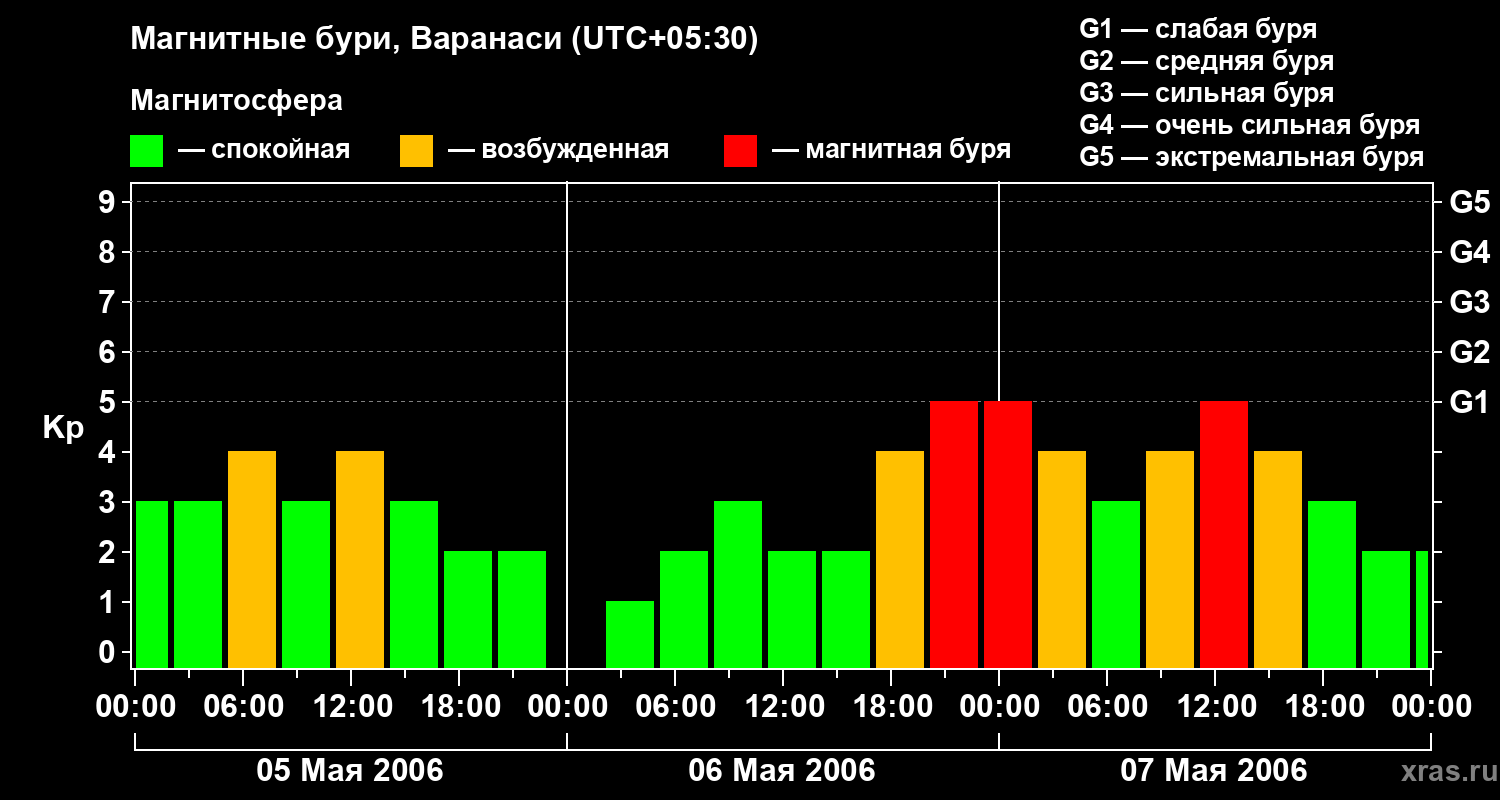This screenshot has height=800, width=1500.
Task: Click the green Kp 3 bar at 06:00, 07 Мая
Action: [1116, 584]
